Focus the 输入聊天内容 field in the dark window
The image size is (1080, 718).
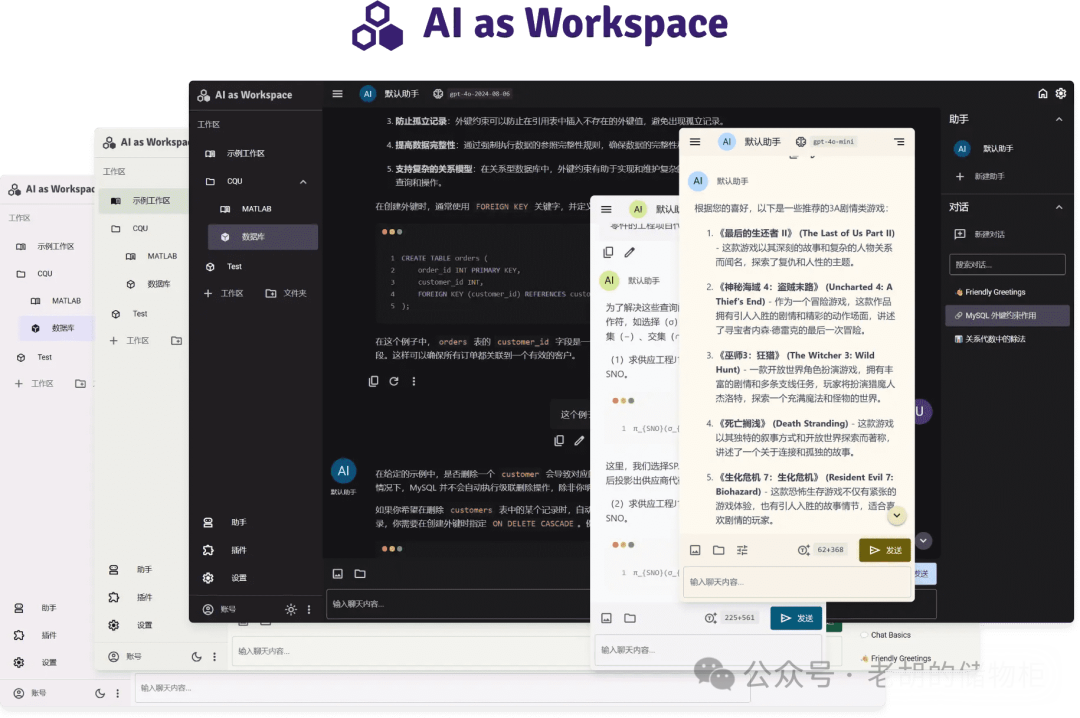point(458,604)
